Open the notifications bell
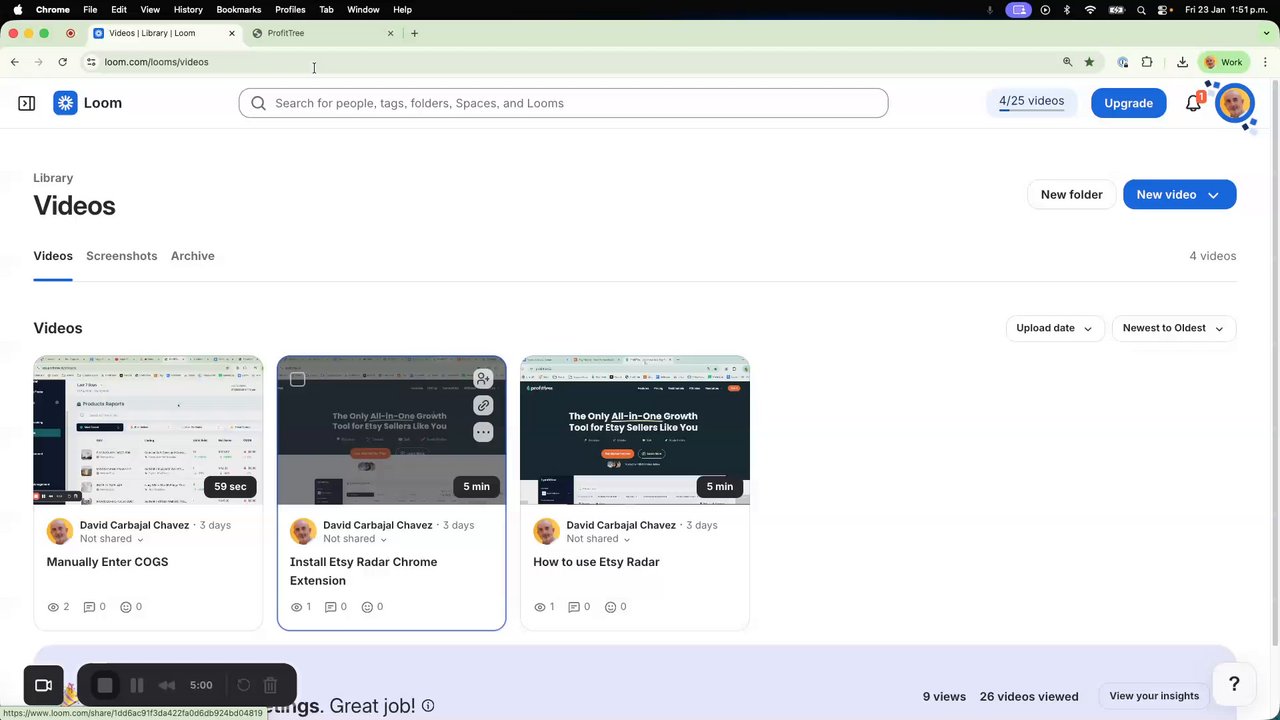This screenshot has height=720, width=1280. pos(1193,103)
